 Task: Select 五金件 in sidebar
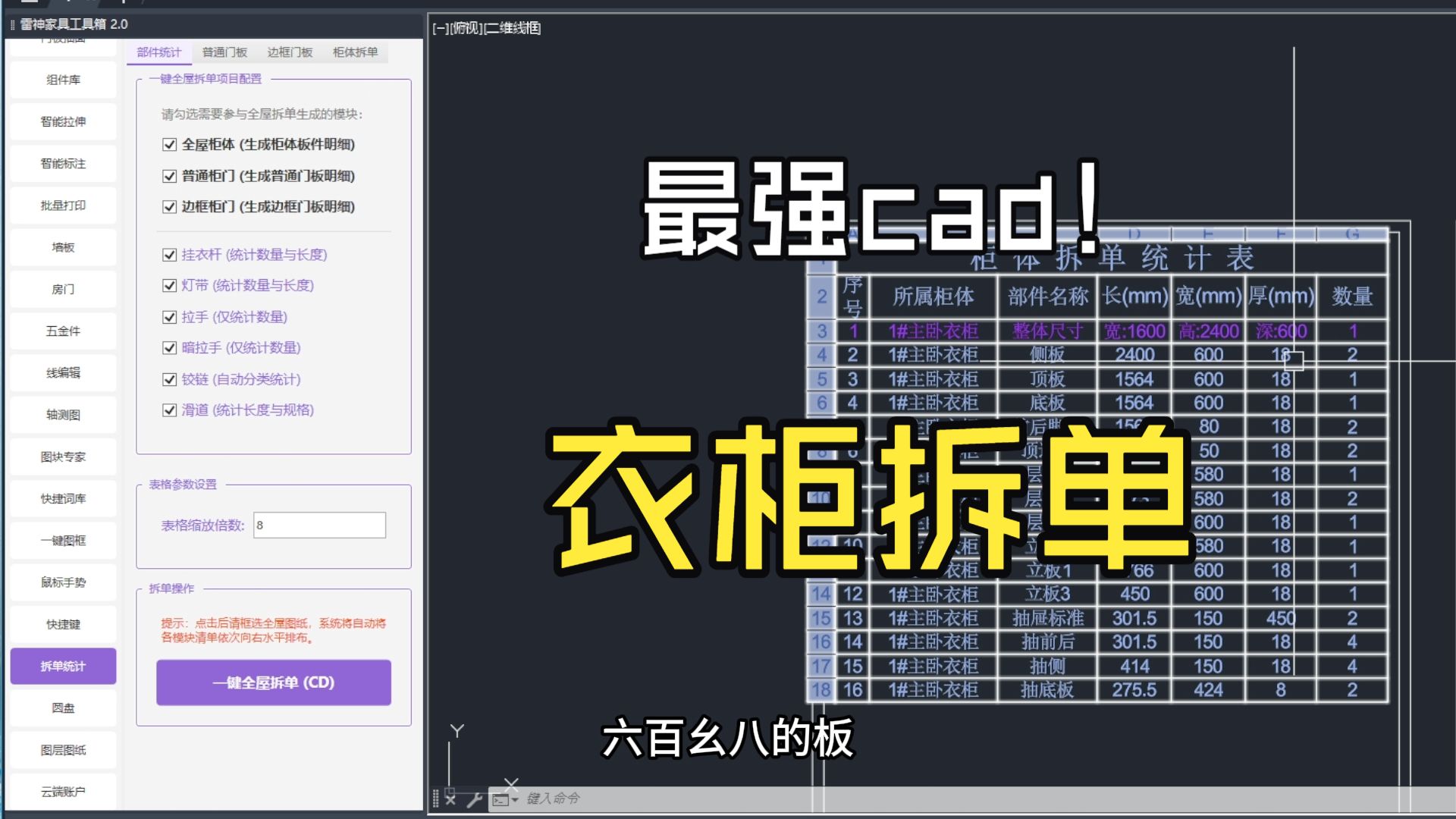(x=64, y=331)
